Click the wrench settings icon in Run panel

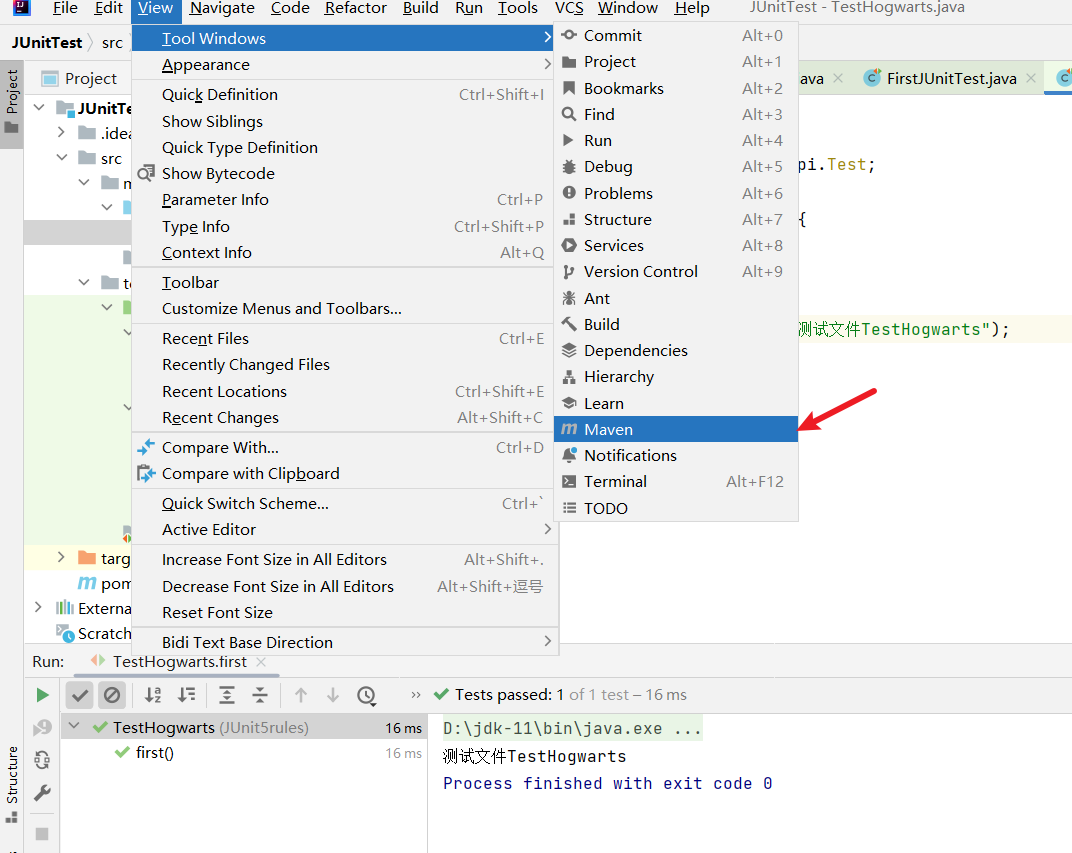coord(42,793)
